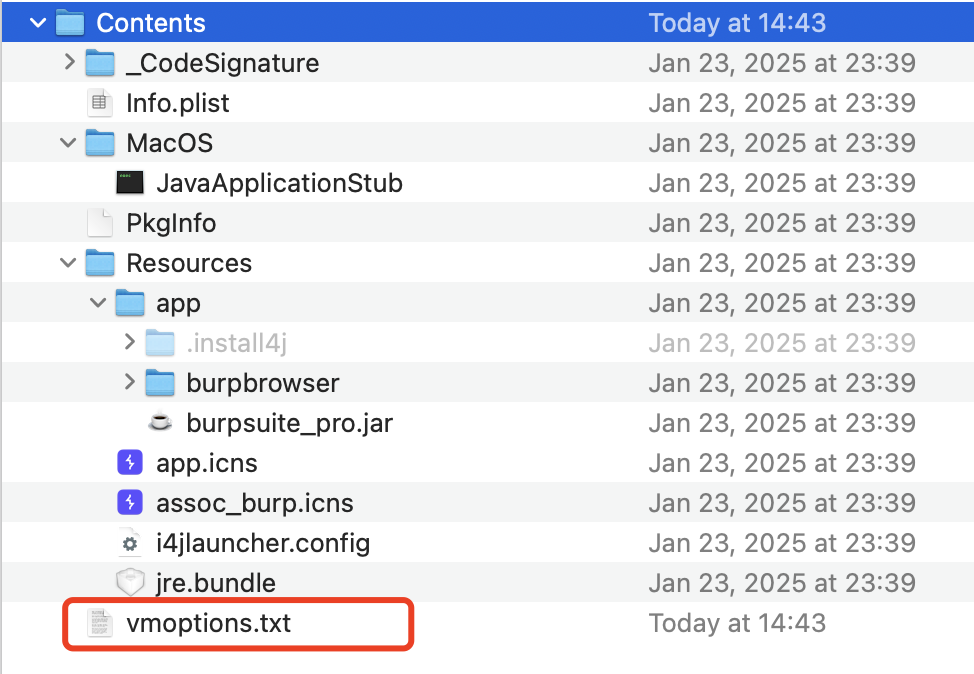Image resolution: width=974 pixels, height=674 pixels.
Task: Click the vmoptions.txt text file icon
Action: (x=100, y=623)
